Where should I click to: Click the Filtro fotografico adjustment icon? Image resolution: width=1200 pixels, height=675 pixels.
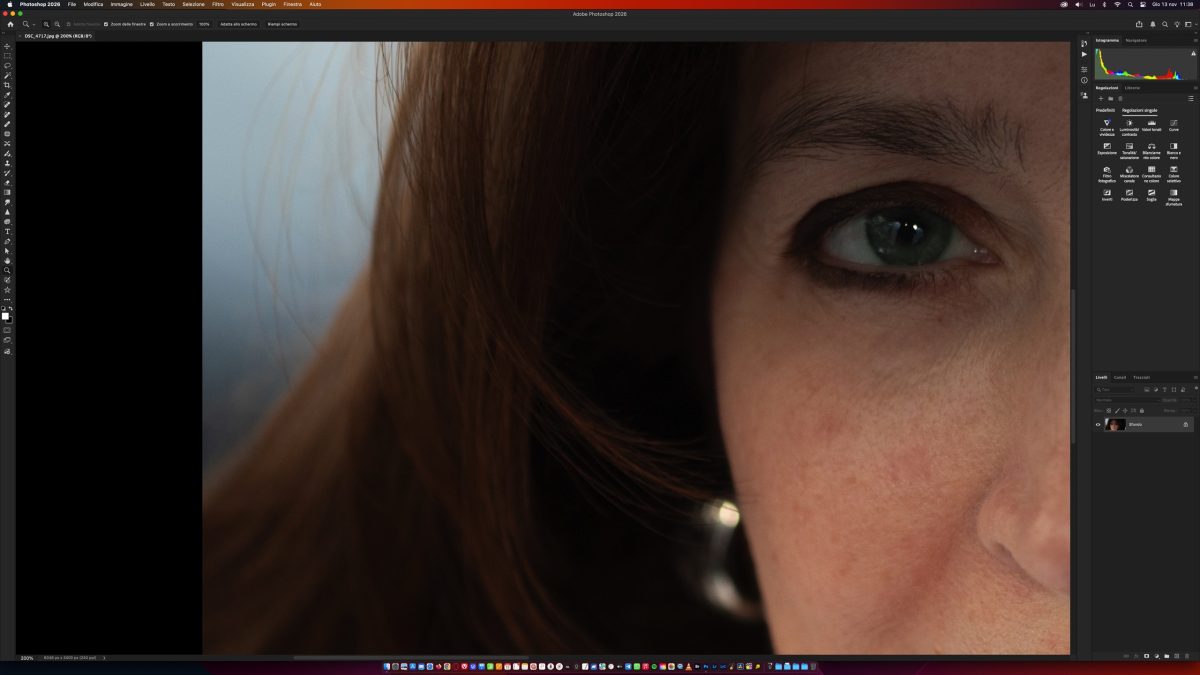coord(1107,171)
